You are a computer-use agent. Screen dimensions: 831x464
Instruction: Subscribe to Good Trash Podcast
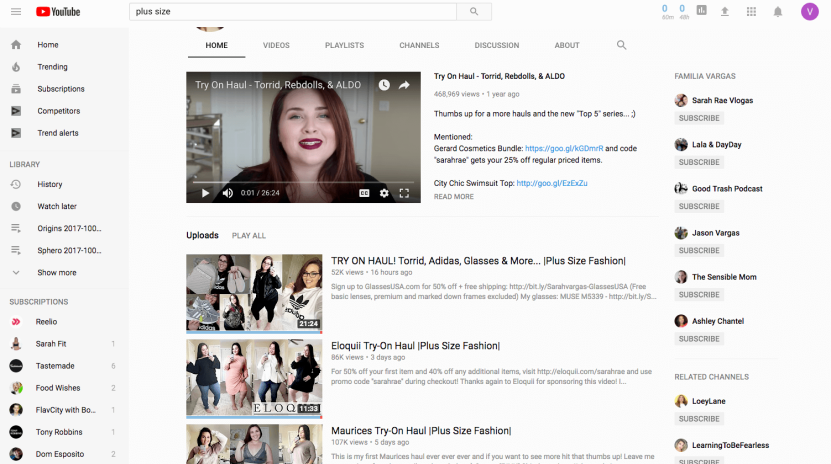pos(699,206)
